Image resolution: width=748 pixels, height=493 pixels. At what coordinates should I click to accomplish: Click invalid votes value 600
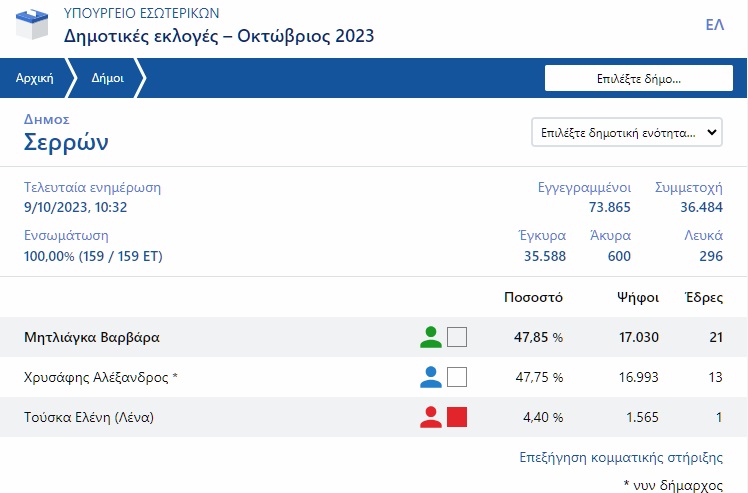[619, 256]
